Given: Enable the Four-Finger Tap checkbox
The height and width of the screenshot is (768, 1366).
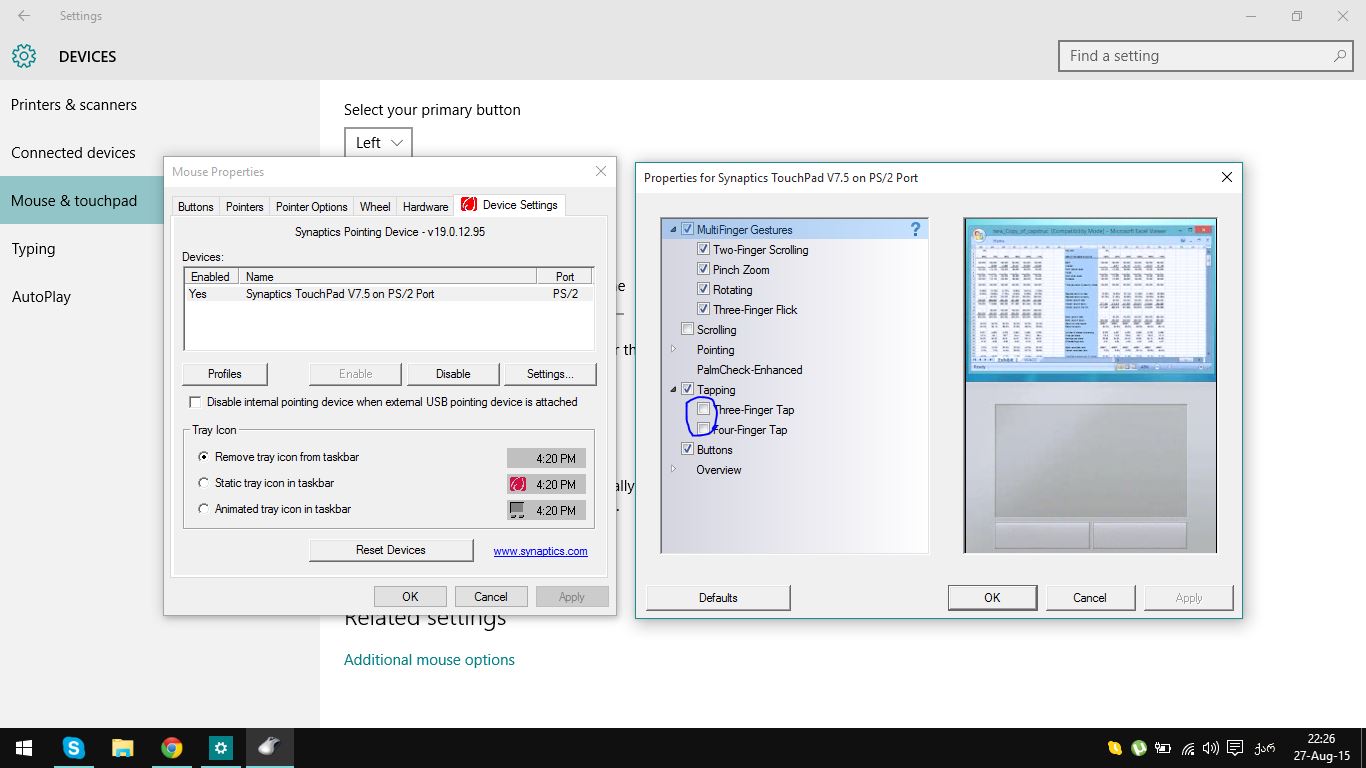Looking at the screenshot, I should click(703, 430).
